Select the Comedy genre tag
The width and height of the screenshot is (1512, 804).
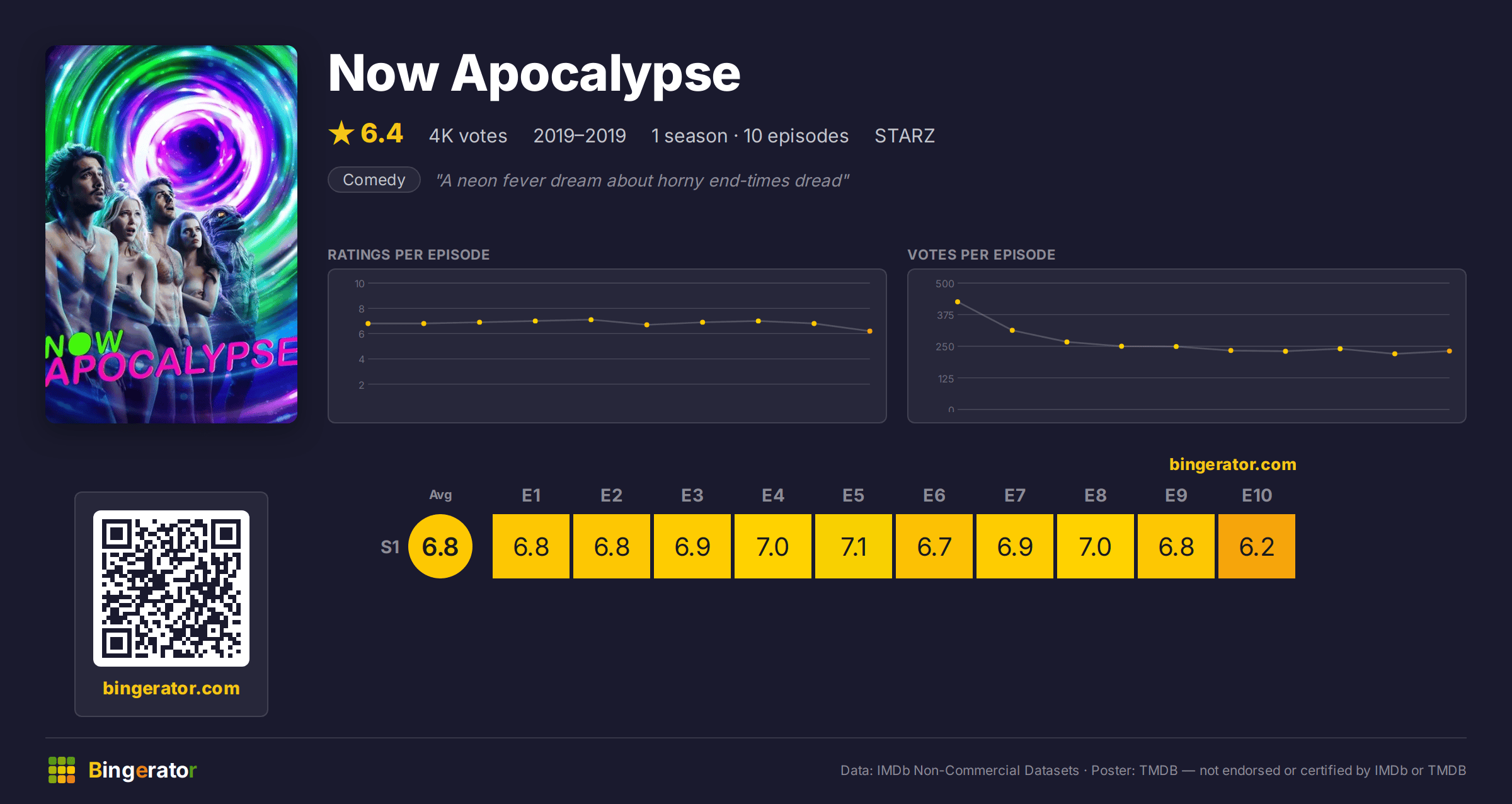click(x=374, y=180)
